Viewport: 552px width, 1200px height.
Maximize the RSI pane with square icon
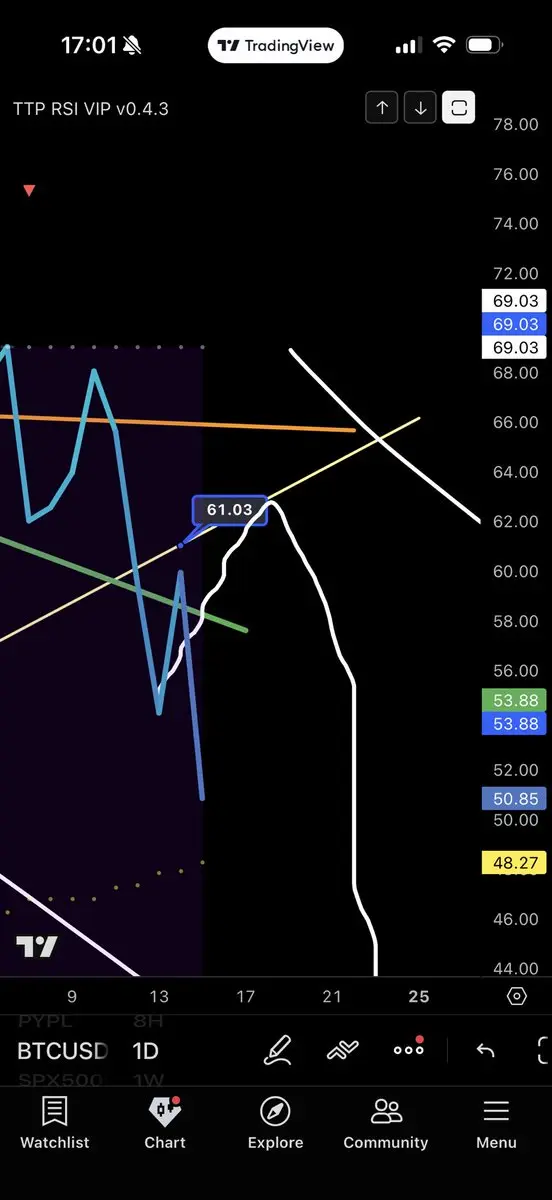coord(460,108)
